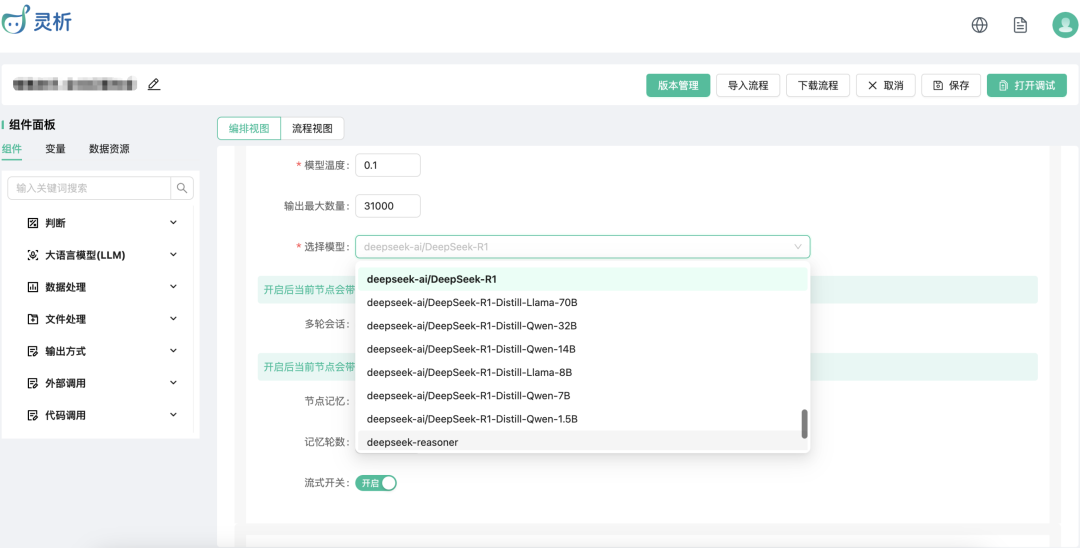
Task: Click the search magnifier icon
Action: (182, 188)
